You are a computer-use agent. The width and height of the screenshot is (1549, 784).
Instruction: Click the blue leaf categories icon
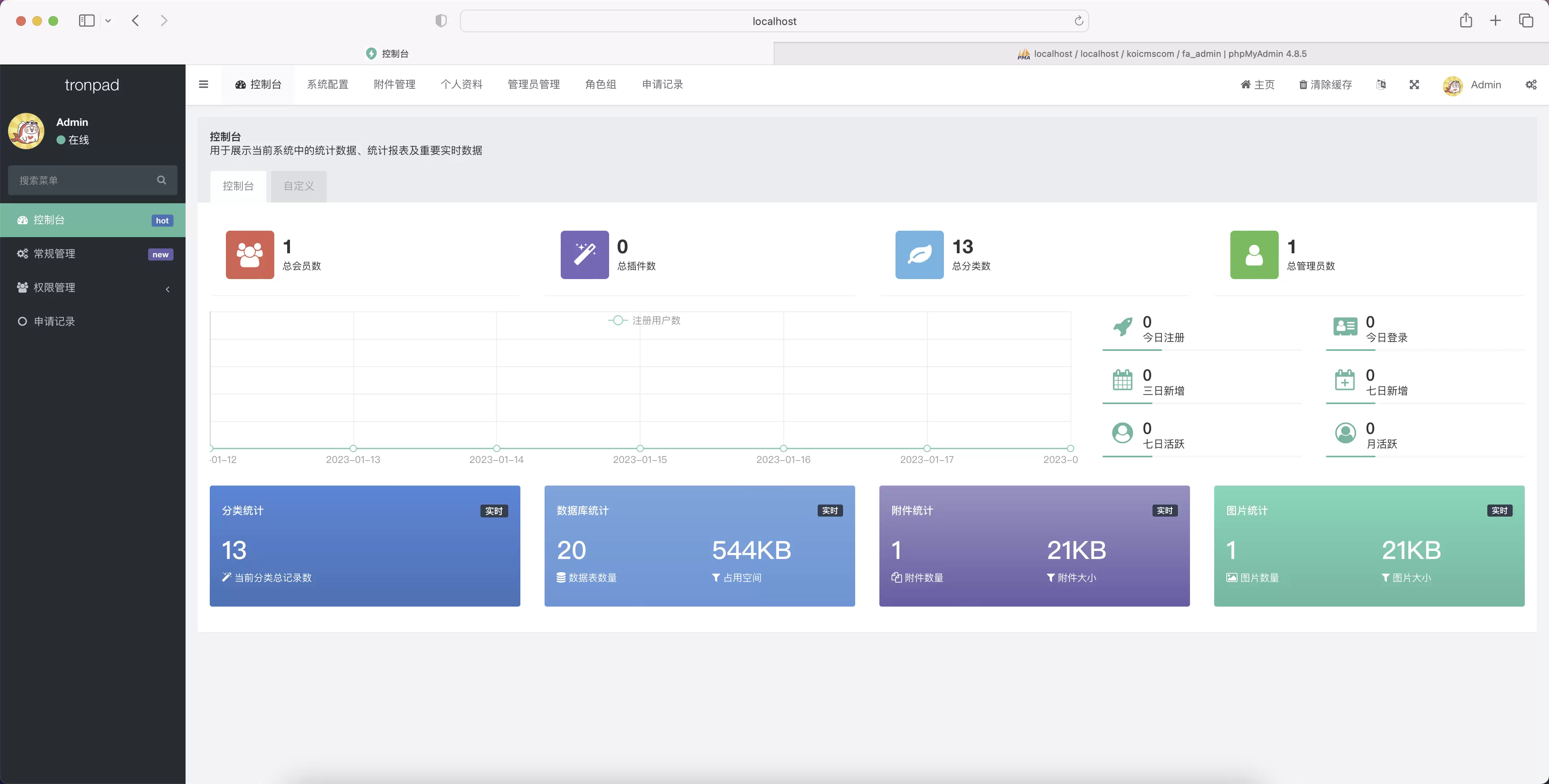(919, 254)
